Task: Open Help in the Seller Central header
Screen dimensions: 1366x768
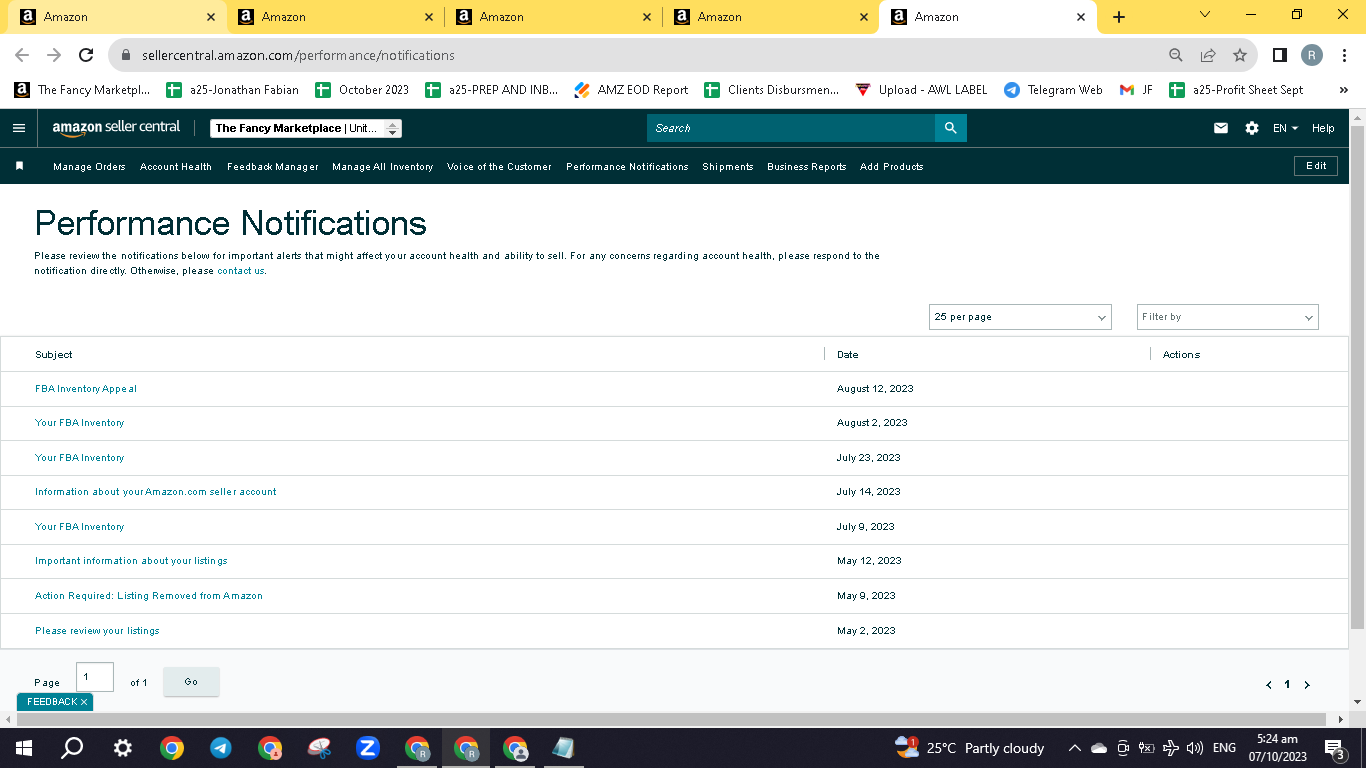Action: click(1323, 128)
